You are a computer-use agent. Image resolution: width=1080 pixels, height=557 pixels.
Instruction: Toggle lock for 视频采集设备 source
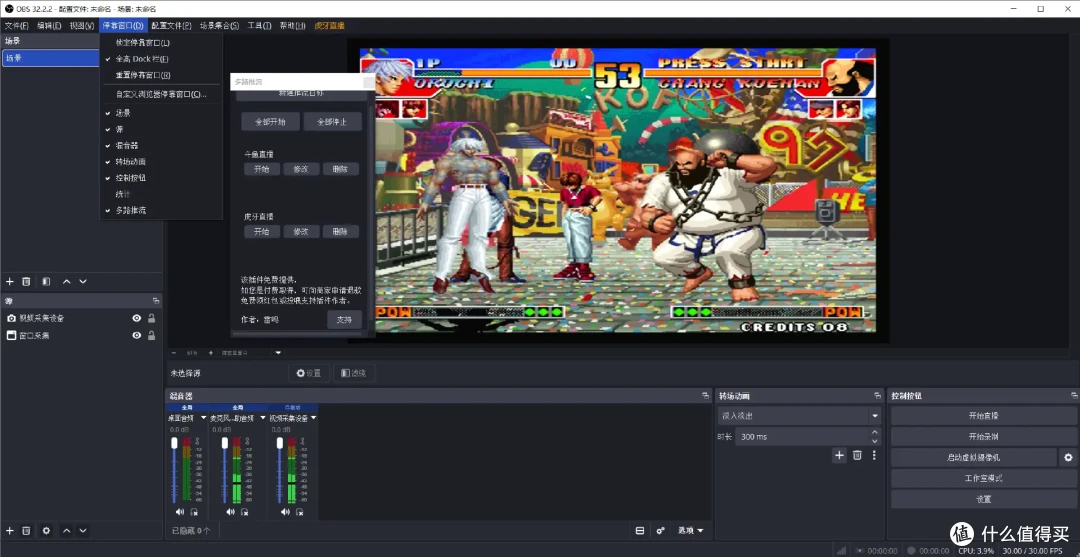coord(151,318)
